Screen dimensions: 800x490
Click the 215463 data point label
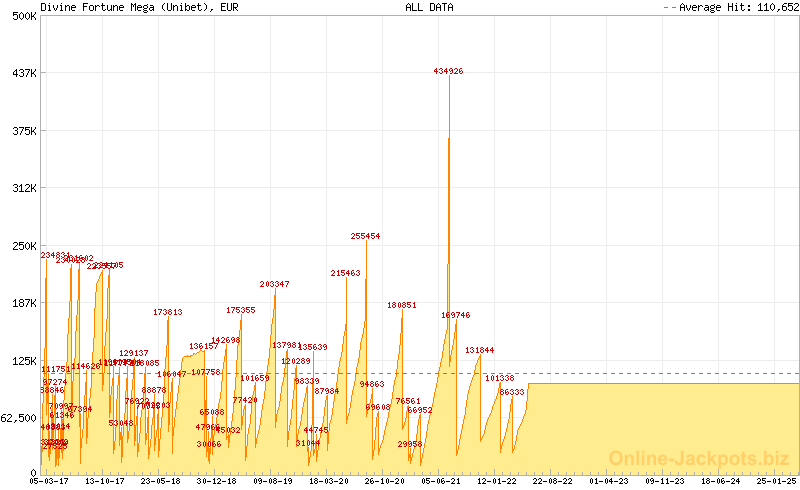pos(345,273)
